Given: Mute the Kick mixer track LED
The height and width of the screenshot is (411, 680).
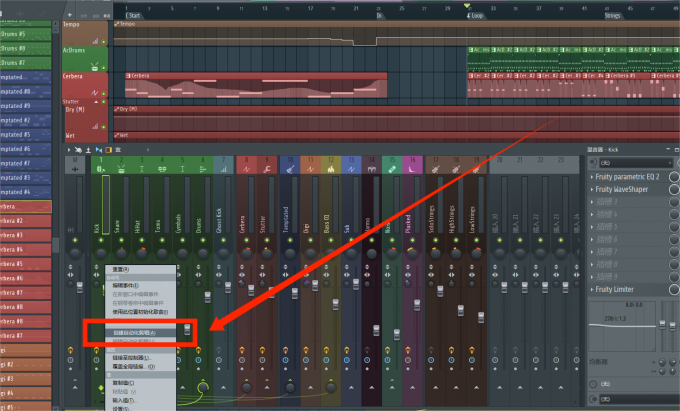Looking at the screenshot, I should (x=101, y=240).
